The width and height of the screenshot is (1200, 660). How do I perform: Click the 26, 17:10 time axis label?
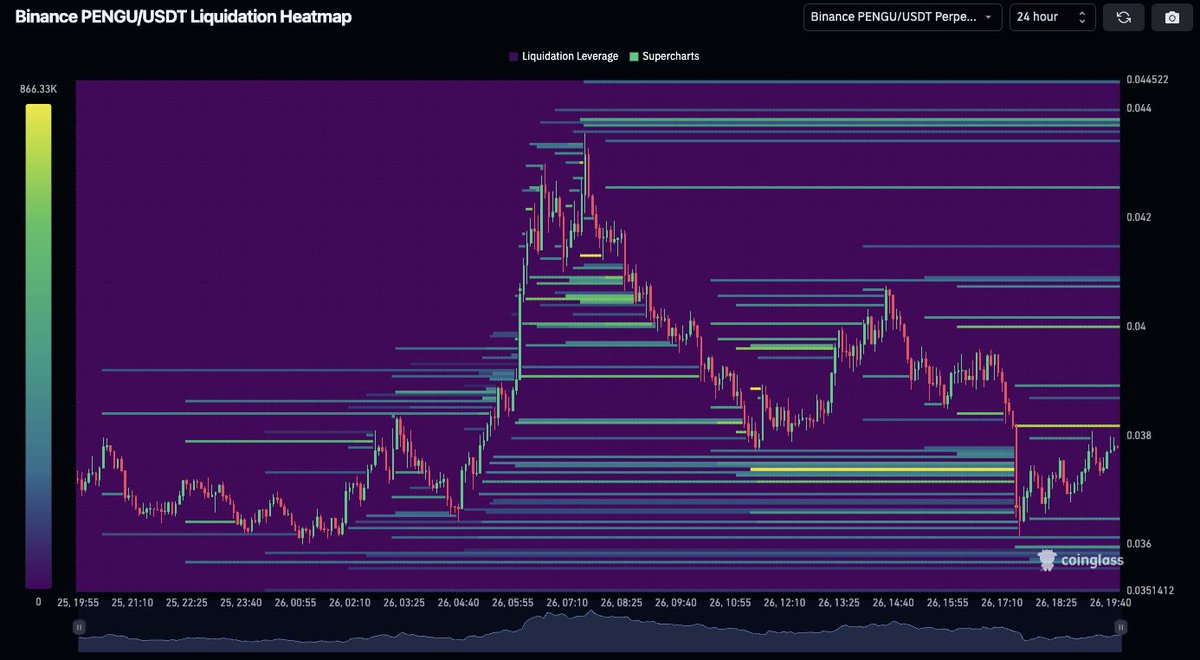pyautogui.click(x=1001, y=603)
